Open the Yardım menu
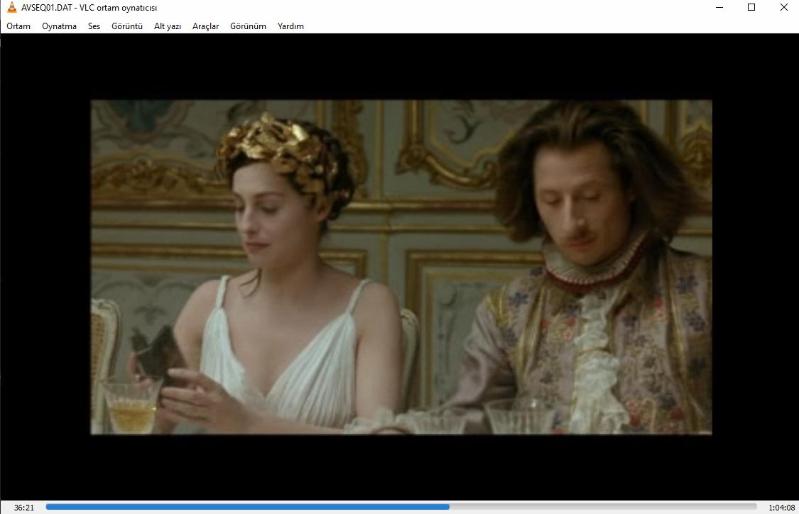The width and height of the screenshot is (799, 514). (290, 26)
